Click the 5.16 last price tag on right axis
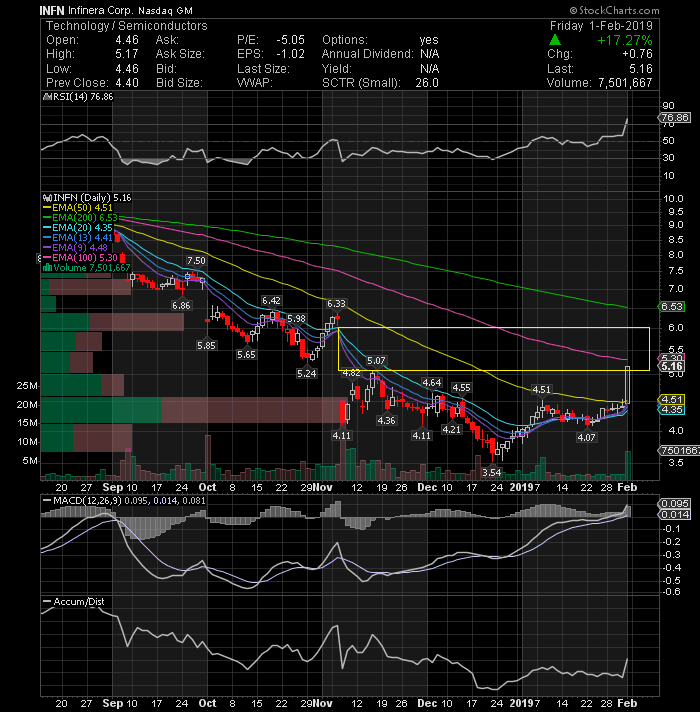 coord(672,366)
